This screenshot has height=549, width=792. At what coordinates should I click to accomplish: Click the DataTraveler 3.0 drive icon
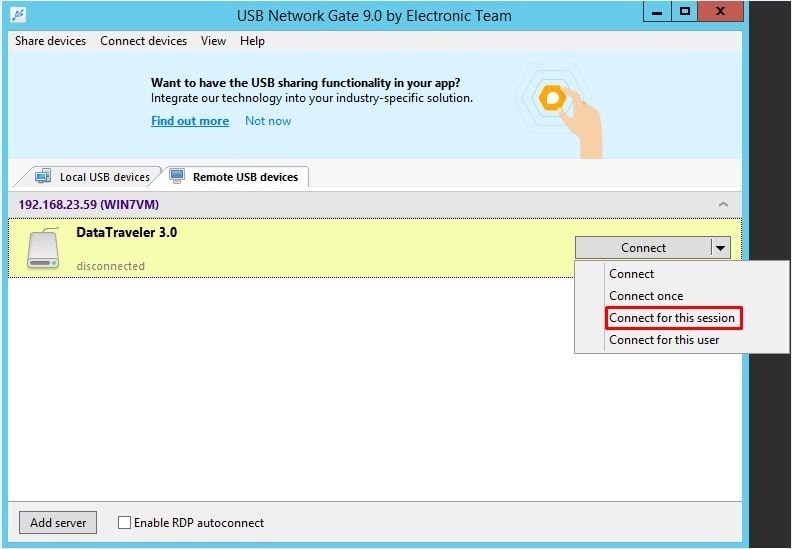point(43,248)
